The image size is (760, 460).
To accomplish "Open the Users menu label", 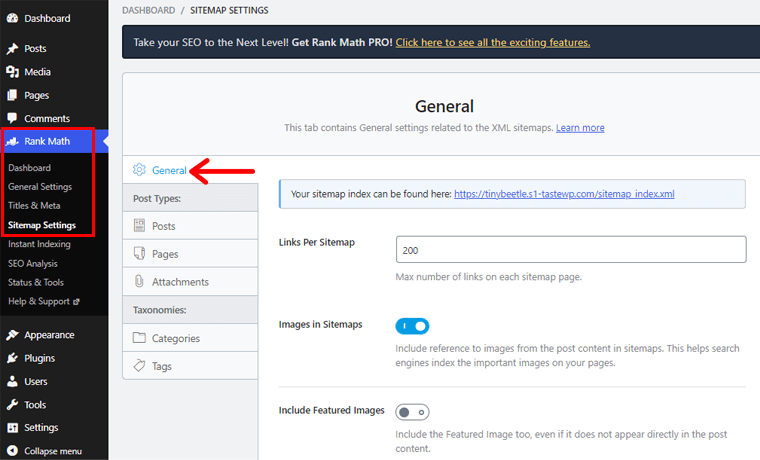I will coord(36,381).
